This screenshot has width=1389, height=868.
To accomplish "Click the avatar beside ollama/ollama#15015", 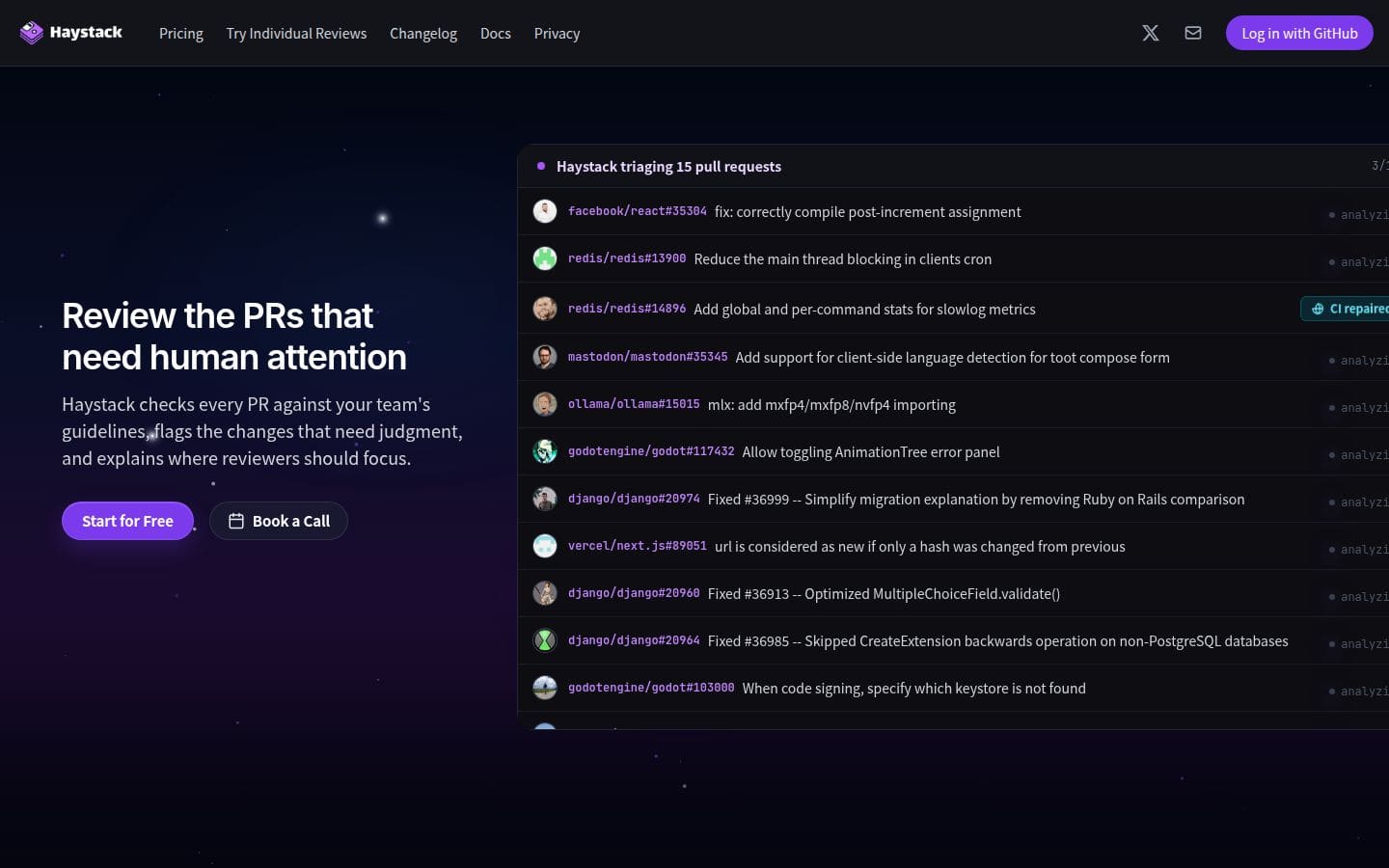I will pyautogui.click(x=545, y=404).
